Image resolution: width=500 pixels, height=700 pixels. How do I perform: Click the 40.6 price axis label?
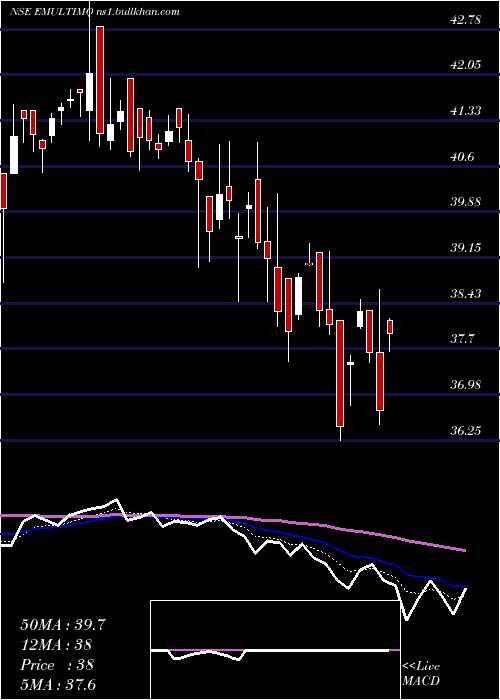[x=462, y=157]
